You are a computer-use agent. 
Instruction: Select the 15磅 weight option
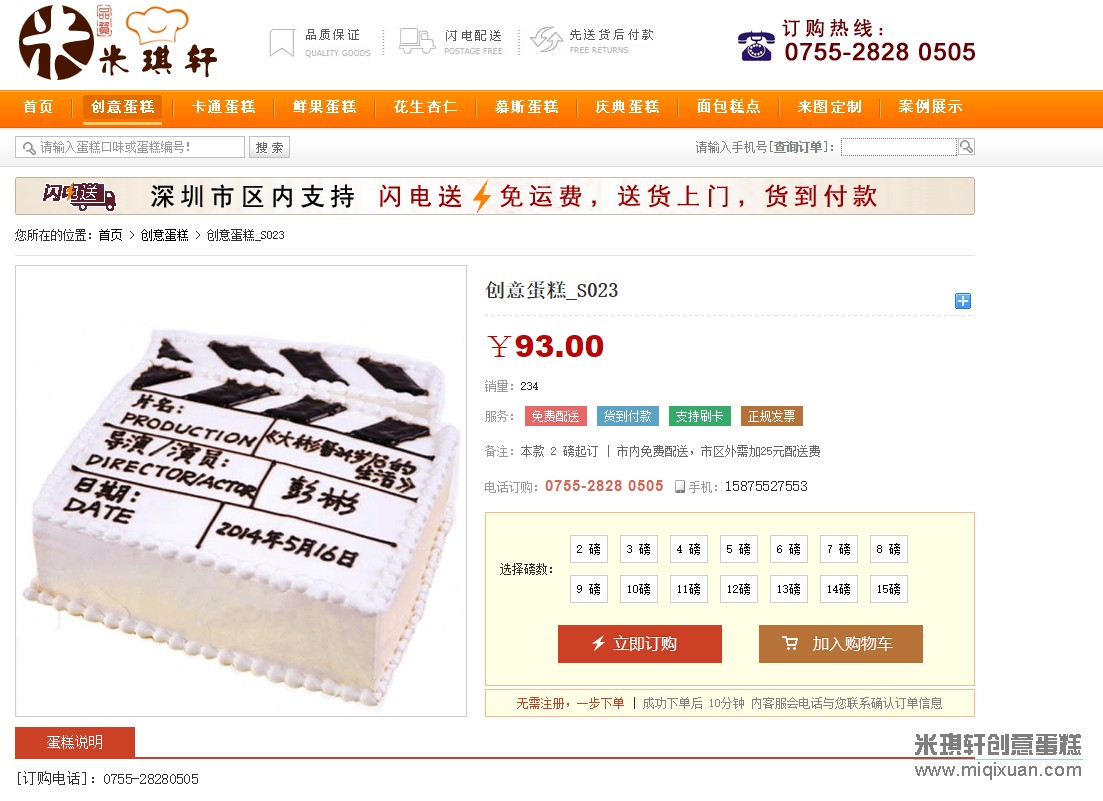coord(888,589)
